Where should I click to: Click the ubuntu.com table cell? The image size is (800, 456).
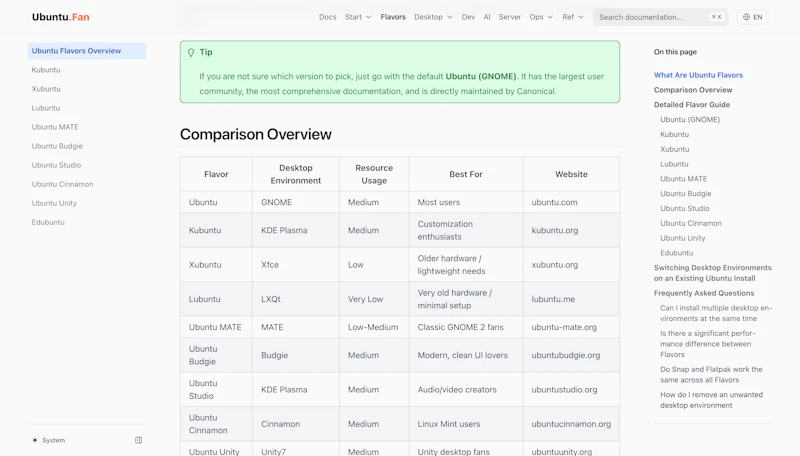pos(571,202)
